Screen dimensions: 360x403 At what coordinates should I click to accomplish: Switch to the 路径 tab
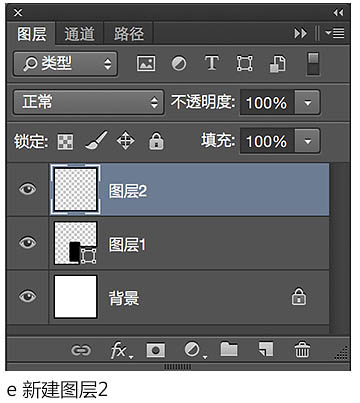click(129, 34)
